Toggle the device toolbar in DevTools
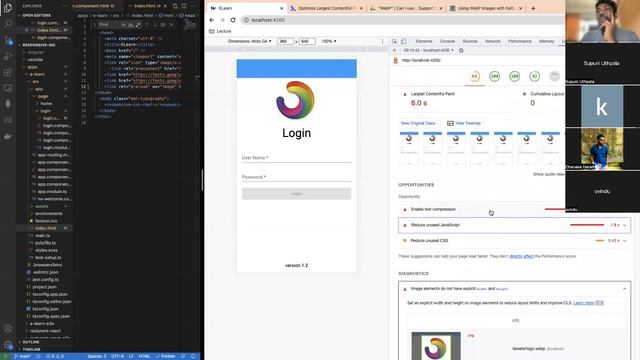Image resolution: width=640 pixels, height=360 pixels. point(403,41)
